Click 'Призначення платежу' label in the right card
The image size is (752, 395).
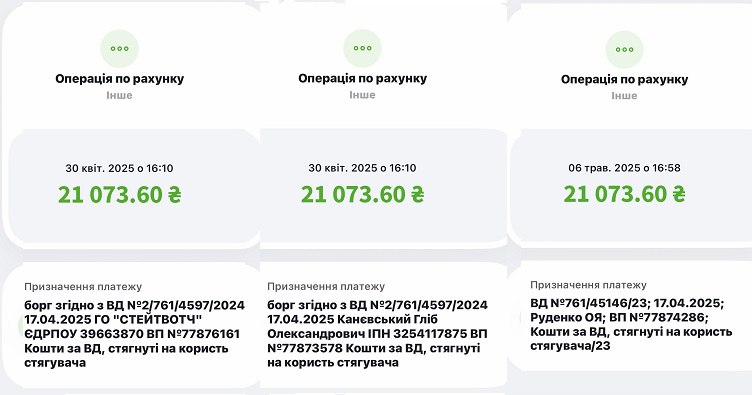tap(588, 285)
